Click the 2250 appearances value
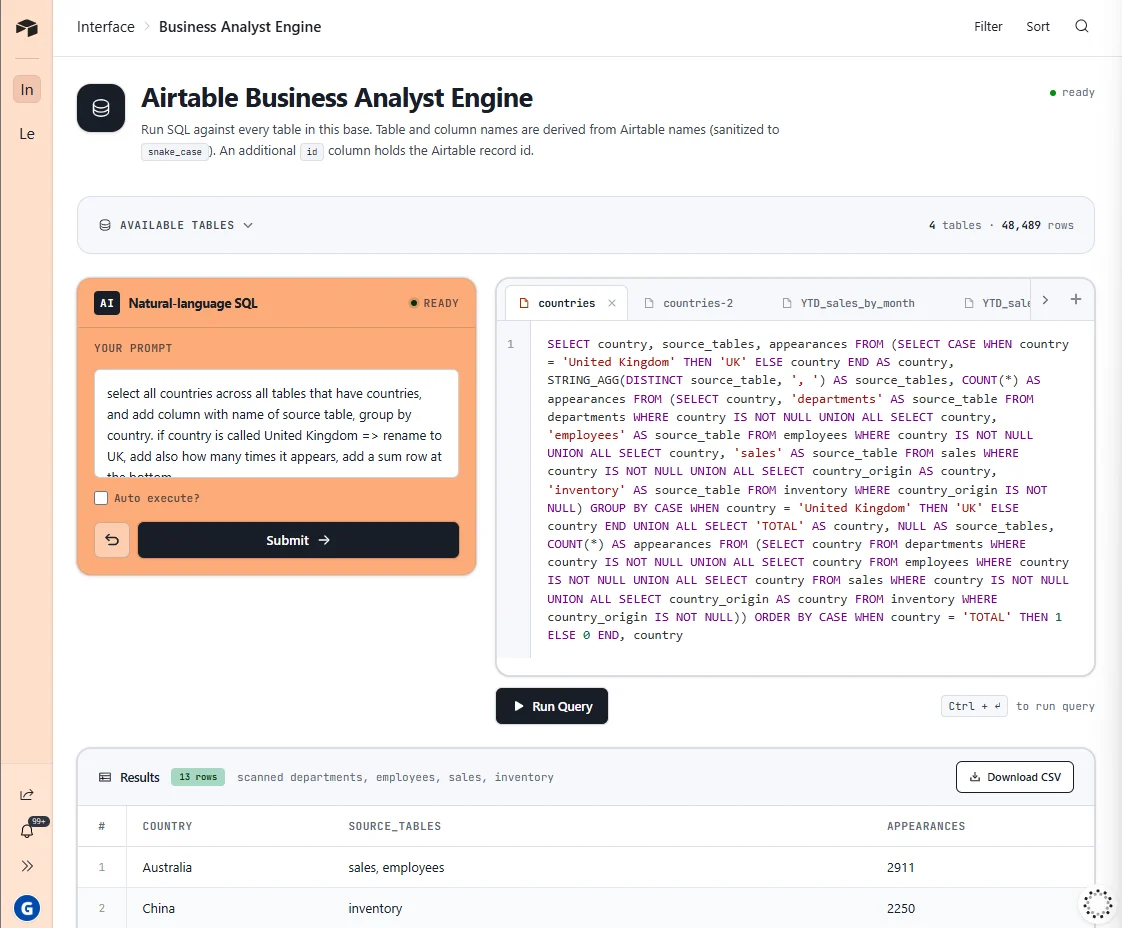This screenshot has height=928, width=1122. click(900, 908)
